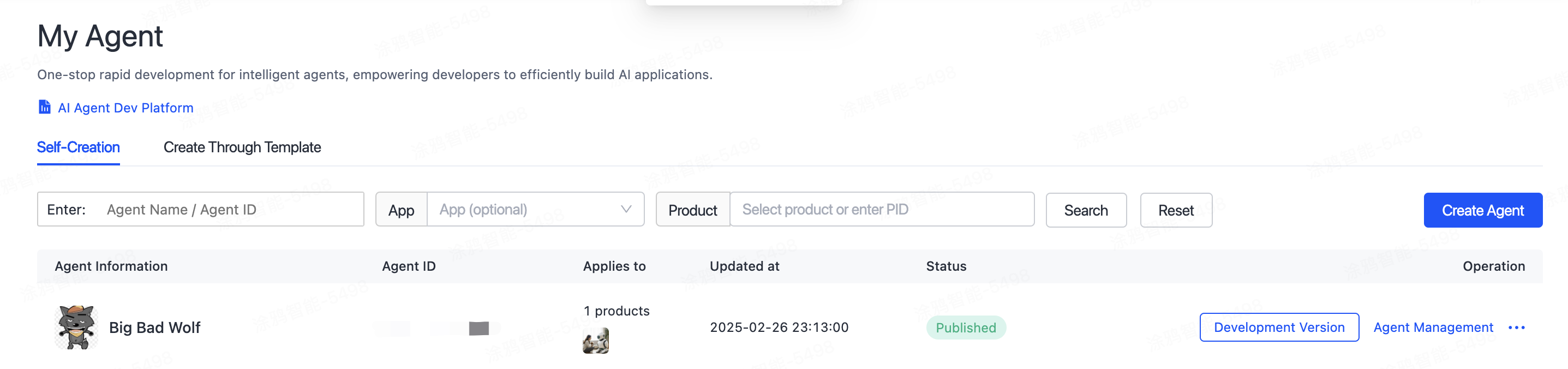Viewport: 1568px width, 369px height.
Task: Click the chevron arrow in App selector
Action: pos(626,210)
